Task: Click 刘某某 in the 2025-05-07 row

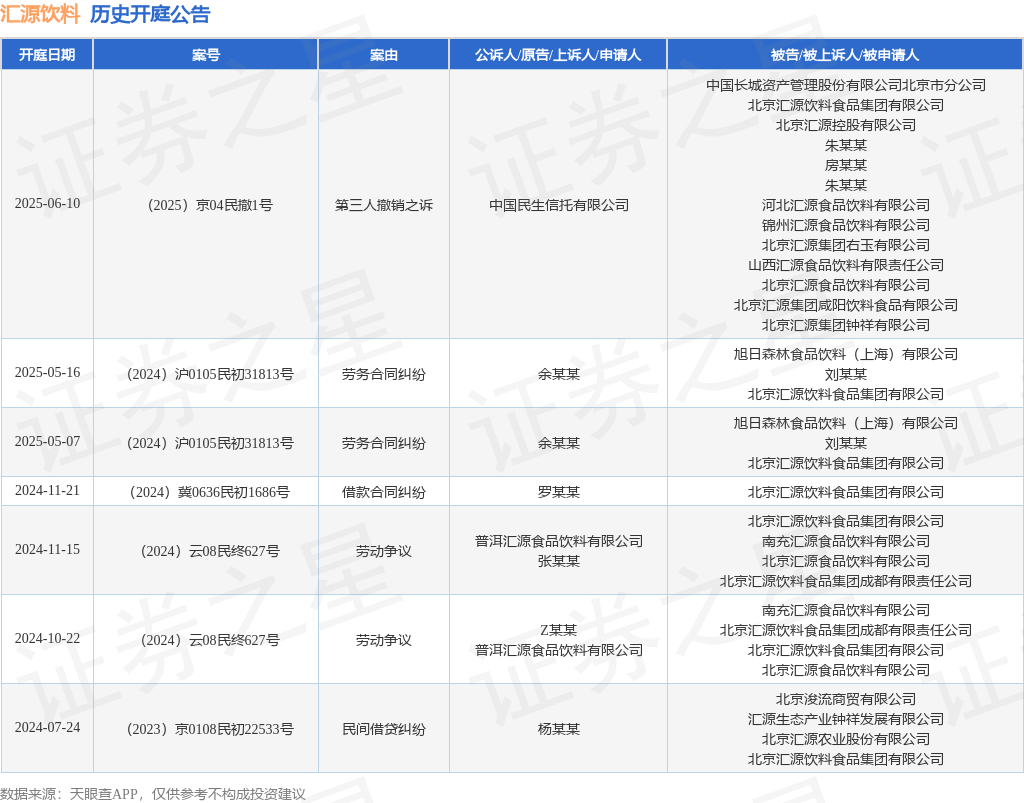Action: point(846,443)
